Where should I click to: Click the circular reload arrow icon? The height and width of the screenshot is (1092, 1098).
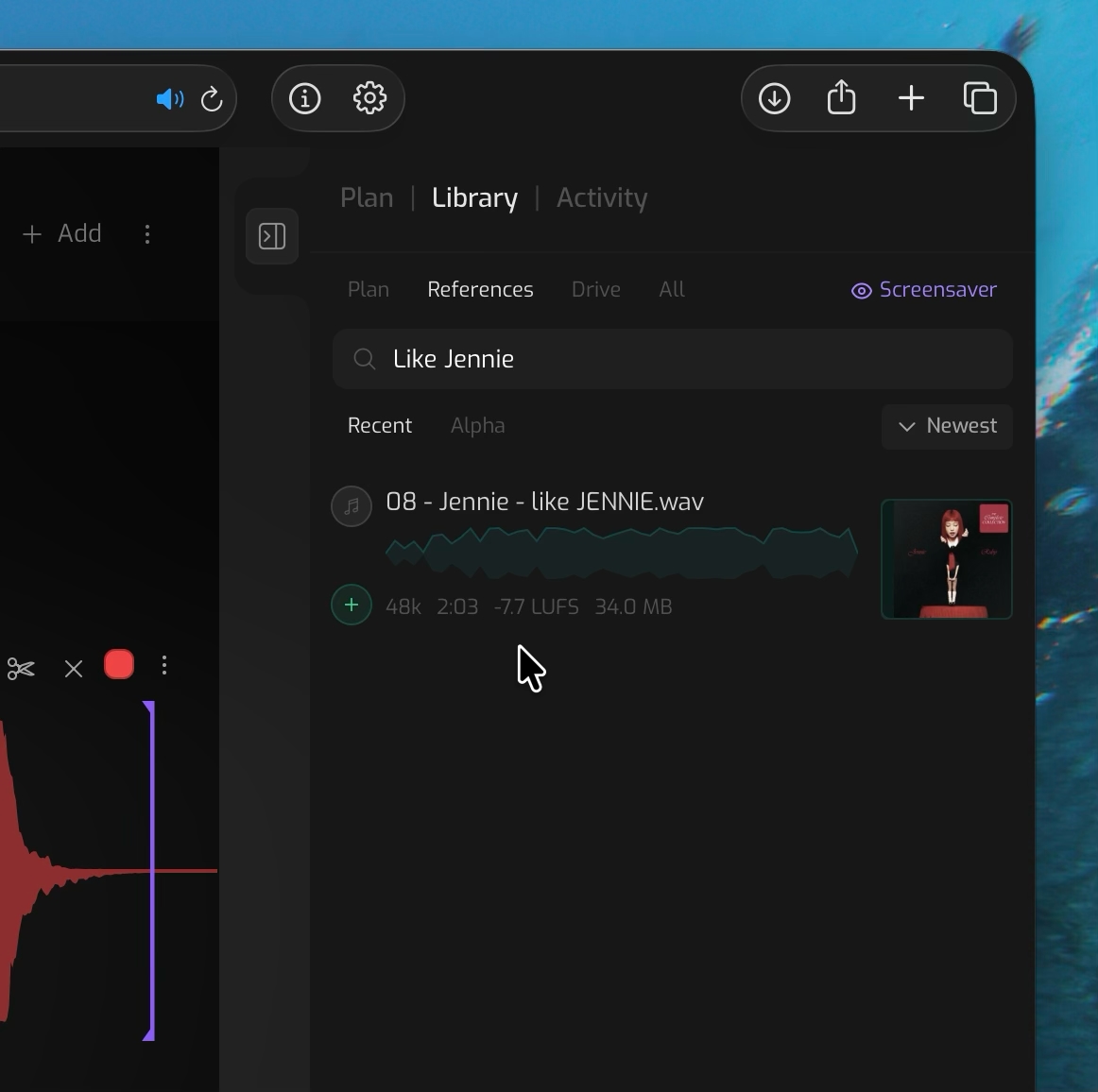point(212,98)
